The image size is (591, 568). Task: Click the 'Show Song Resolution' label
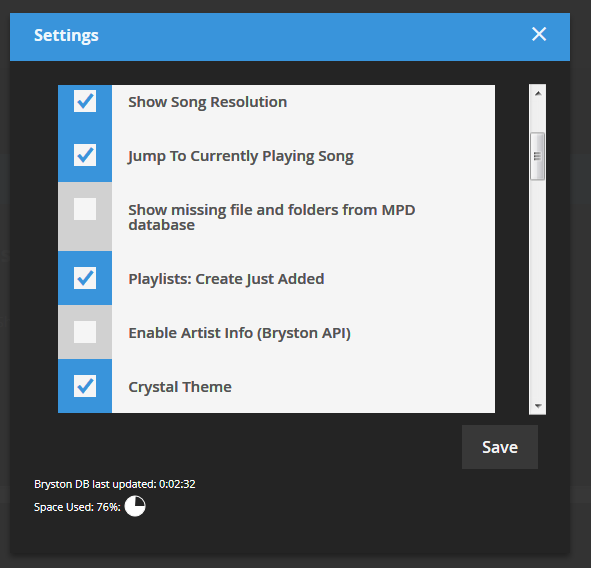coord(208,102)
